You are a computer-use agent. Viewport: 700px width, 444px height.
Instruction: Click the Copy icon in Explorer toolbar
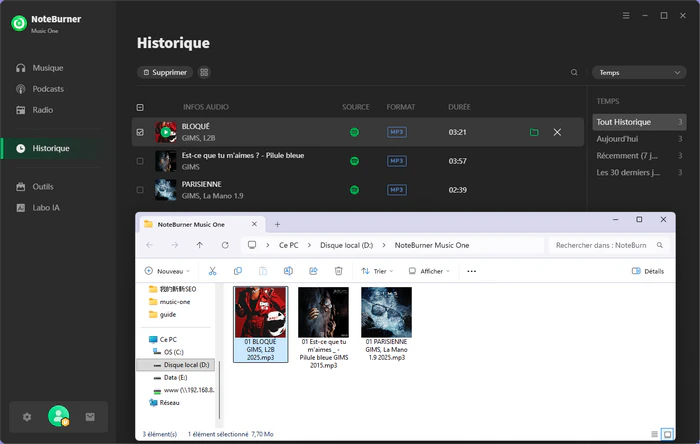pos(238,271)
